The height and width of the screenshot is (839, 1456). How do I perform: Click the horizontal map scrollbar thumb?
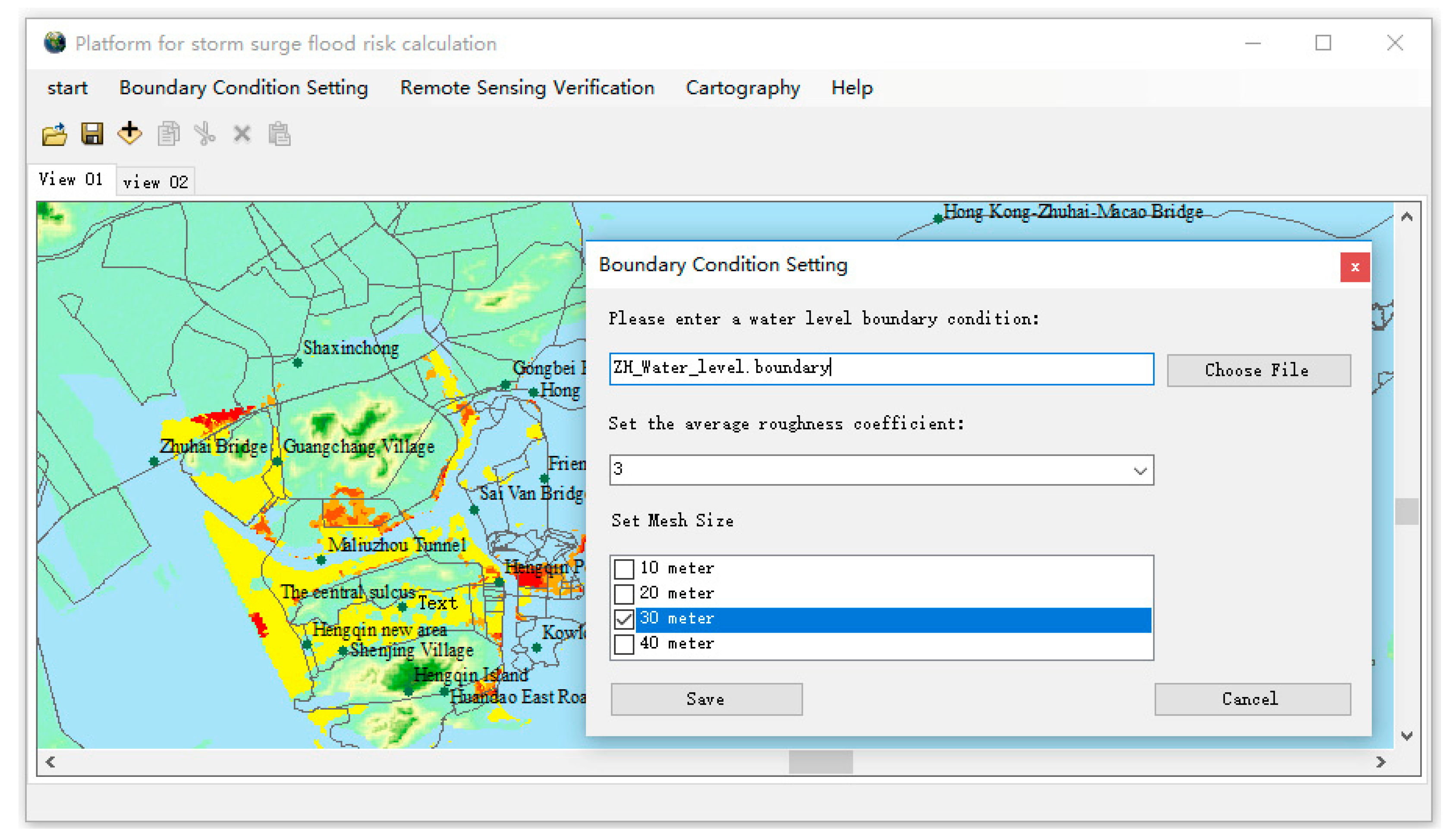pyautogui.click(x=820, y=762)
